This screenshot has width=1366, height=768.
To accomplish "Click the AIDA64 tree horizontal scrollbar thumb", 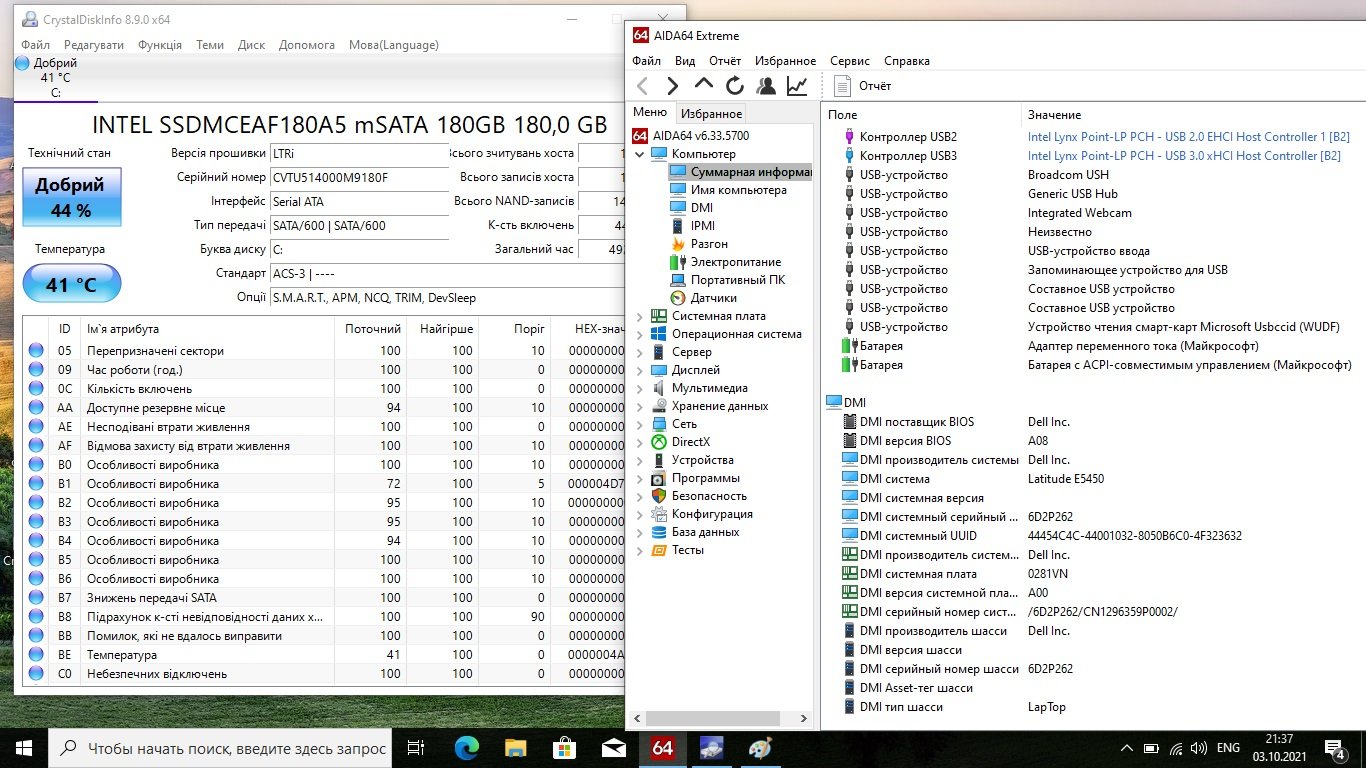I will click(715, 718).
